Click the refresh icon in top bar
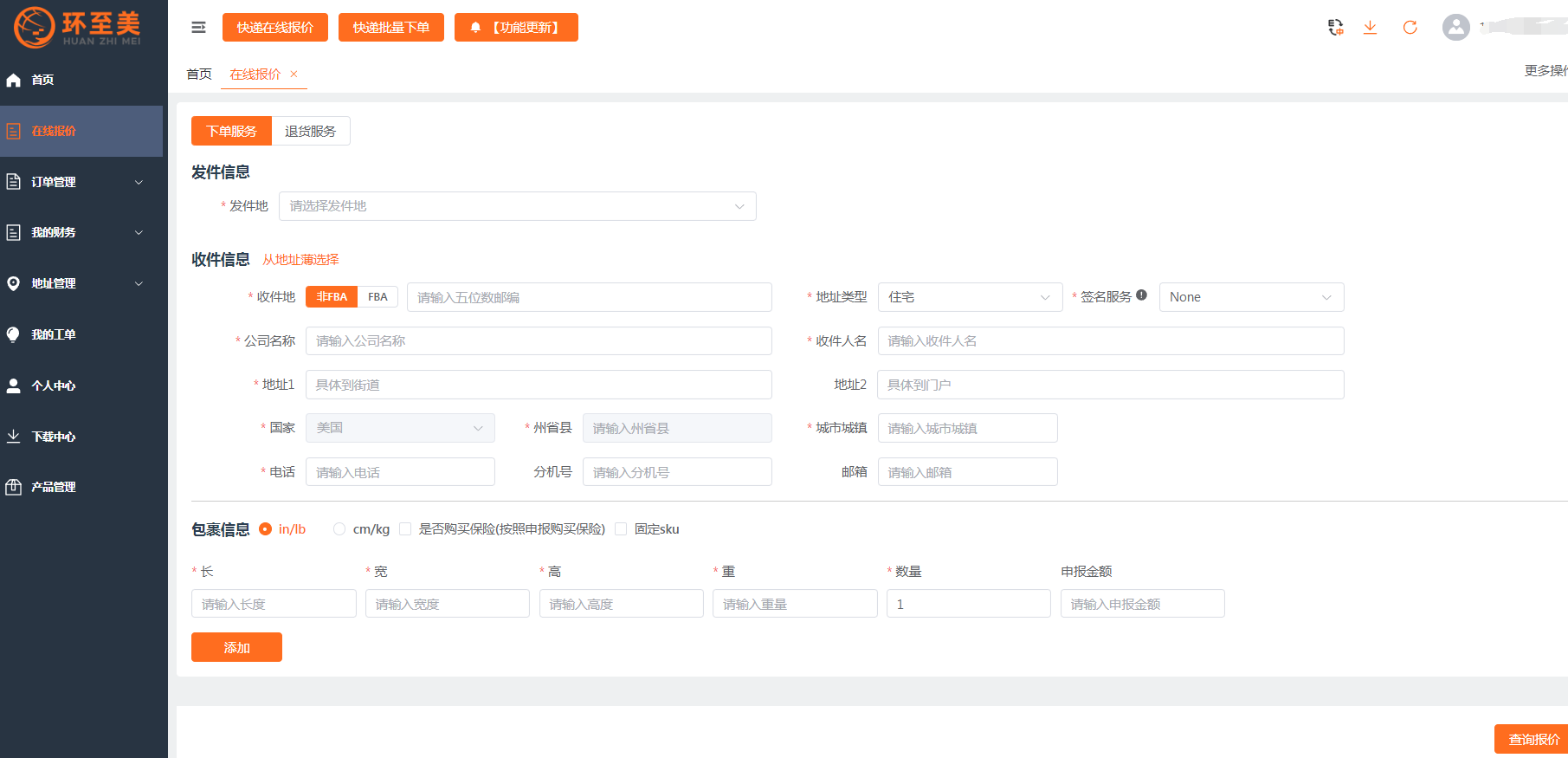 pos(1410,28)
